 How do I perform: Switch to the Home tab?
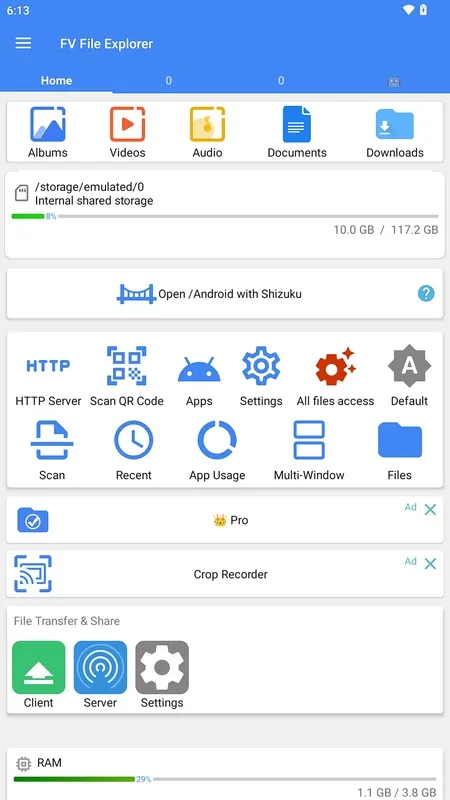pos(56,81)
